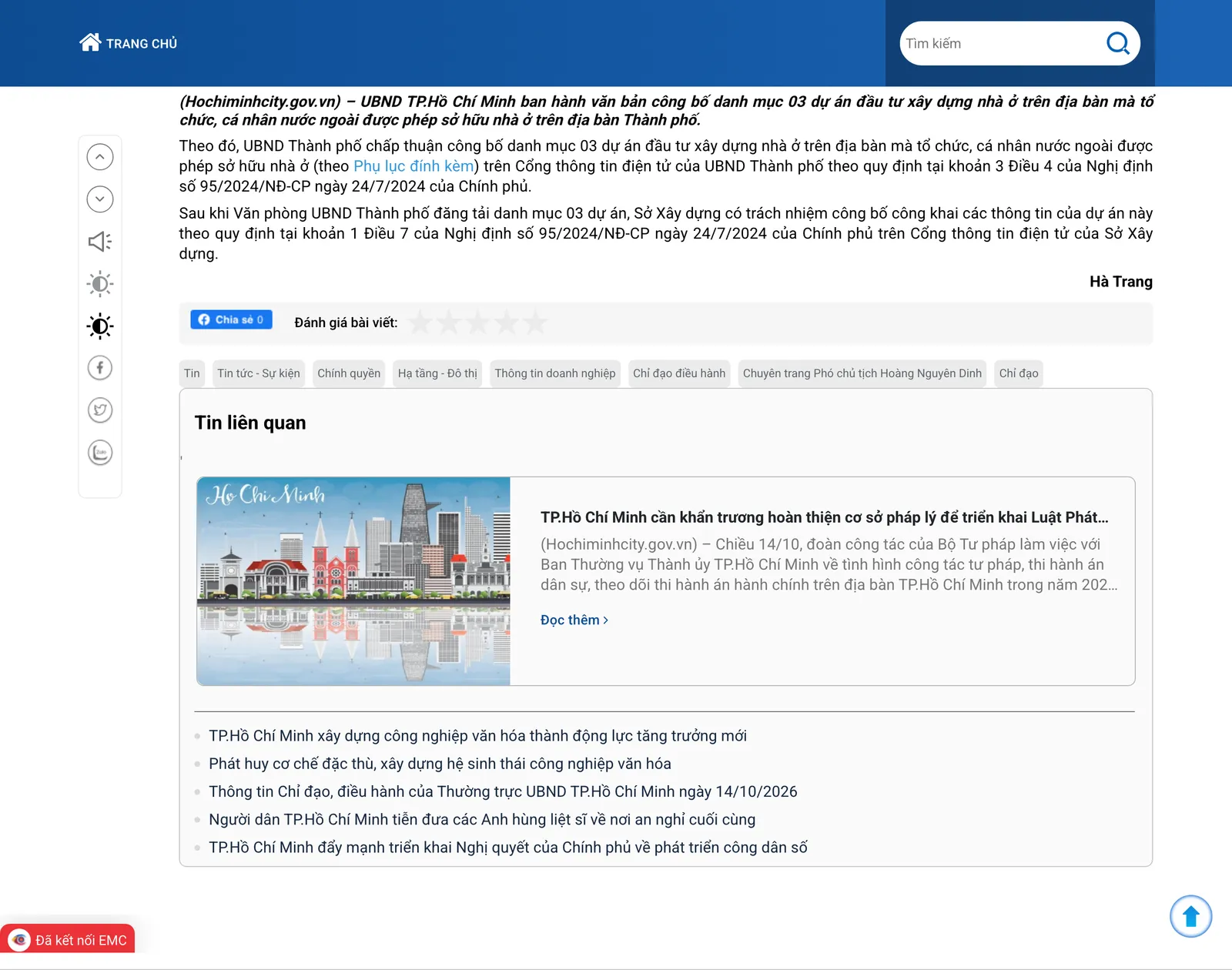Screen dimensions: 1232x970
Task: Click the Đã kết nối EMC badge text
Action: tap(81, 940)
